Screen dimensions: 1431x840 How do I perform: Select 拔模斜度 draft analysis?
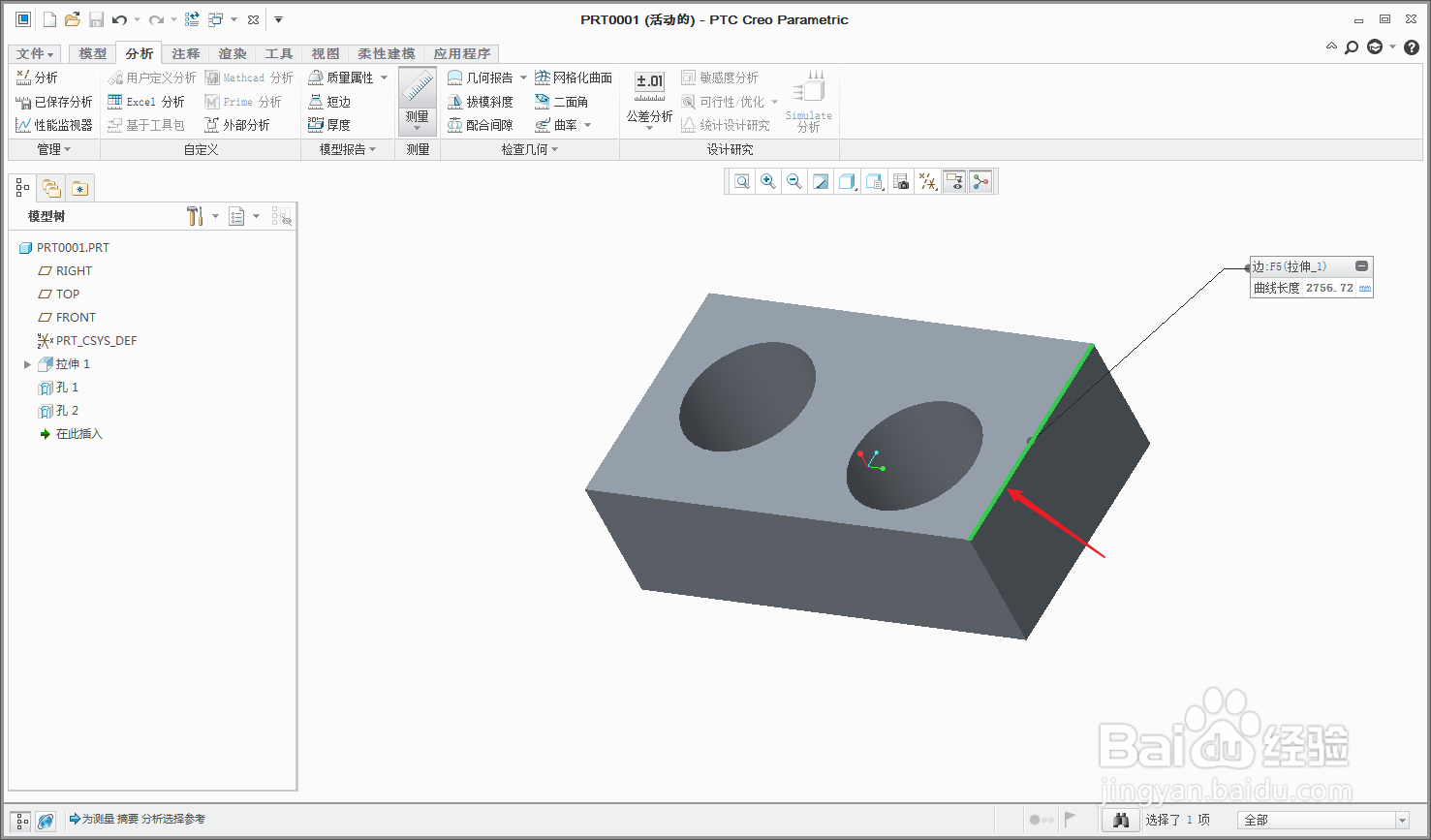[481, 102]
